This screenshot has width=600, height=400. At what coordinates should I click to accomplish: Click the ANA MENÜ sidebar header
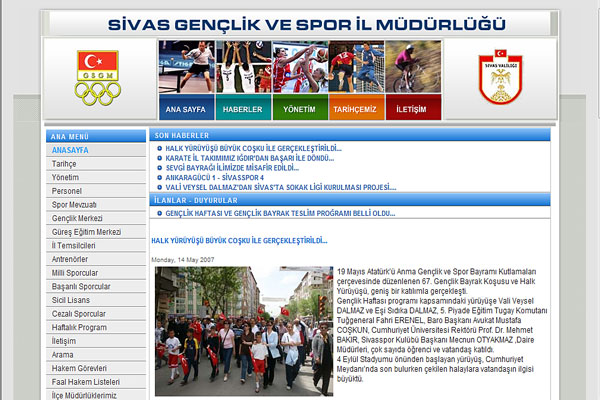coord(96,136)
